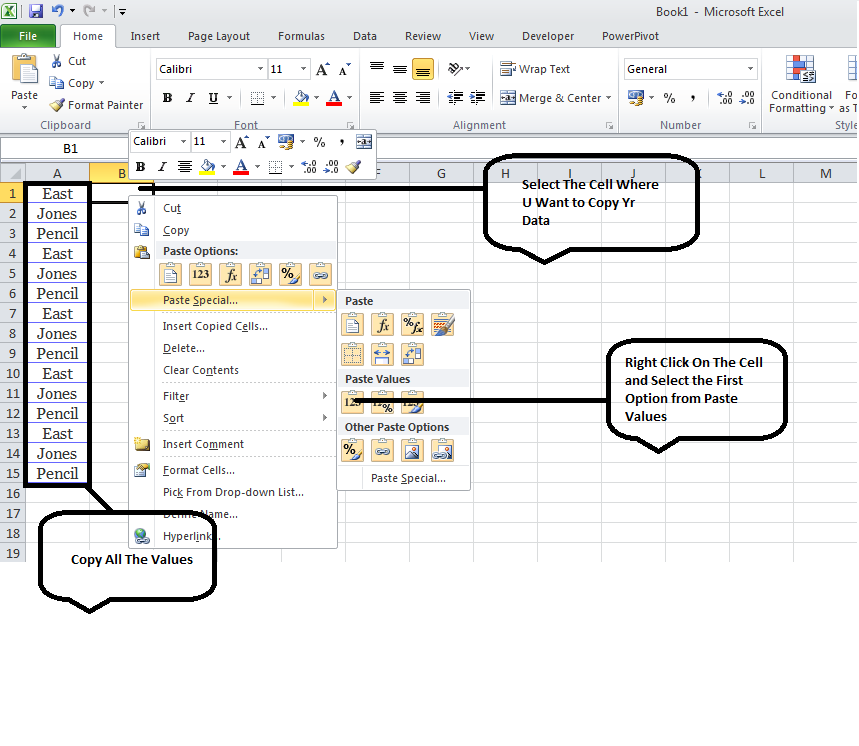Toggle italic formatting
The width and height of the screenshot is (859, 746).
[188, 98]
